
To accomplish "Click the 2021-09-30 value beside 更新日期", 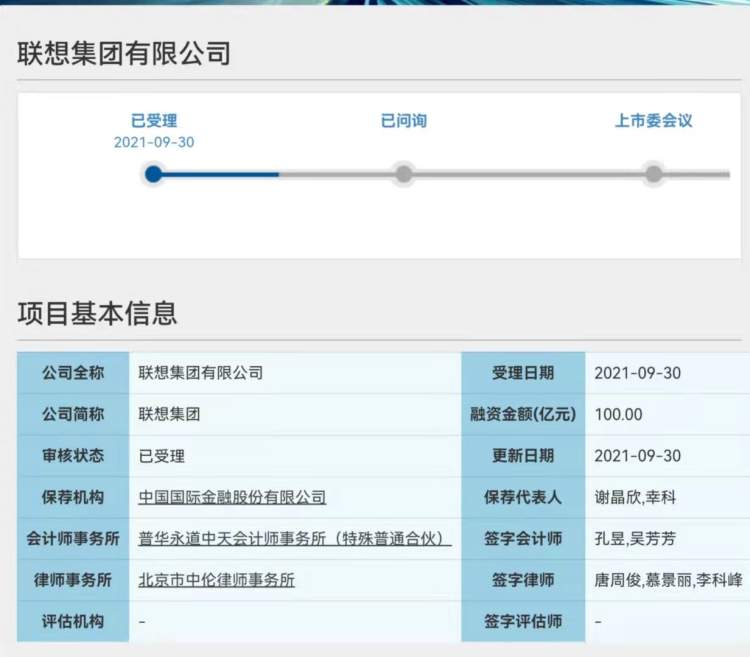I will pyautogui.click(x=638, y=456).
